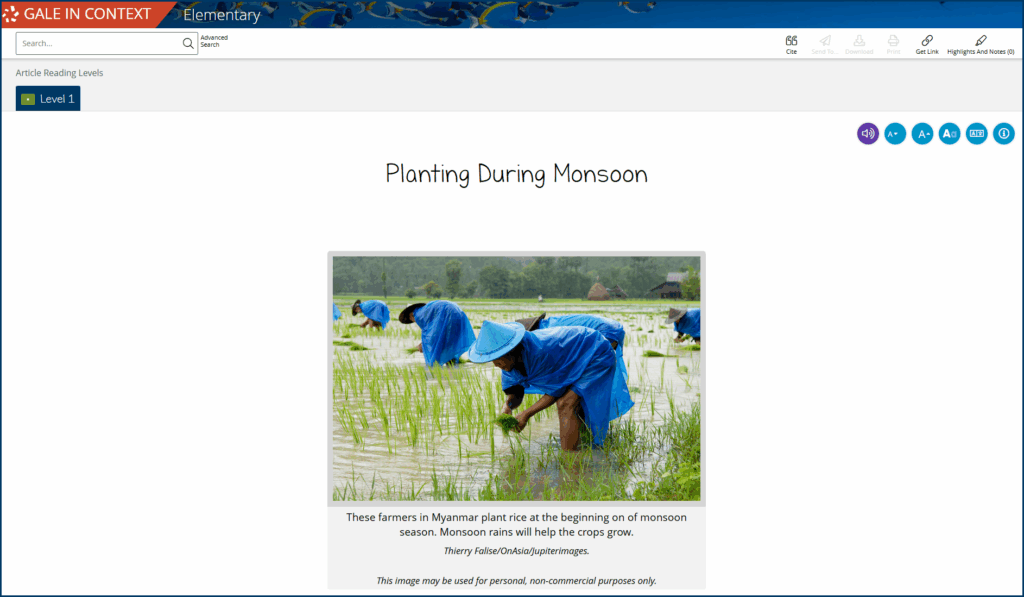Click the Cite quotation icon

tap(791, 41)
